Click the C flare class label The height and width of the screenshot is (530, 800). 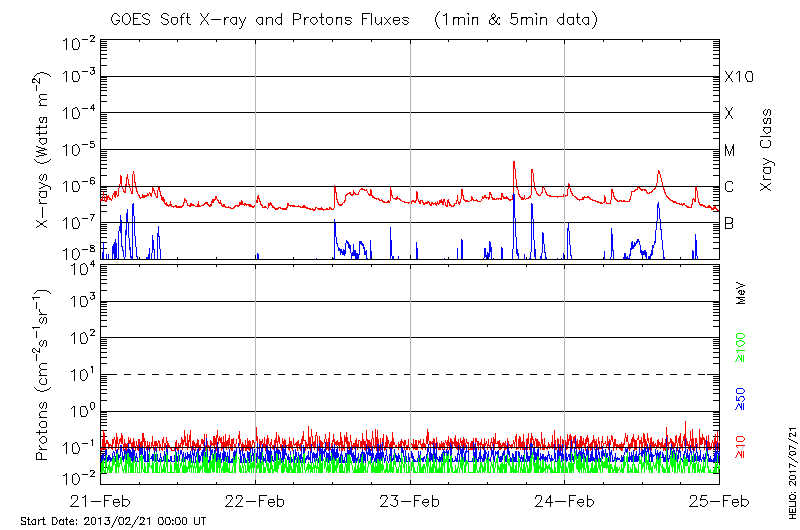click(x=729, y=187)
